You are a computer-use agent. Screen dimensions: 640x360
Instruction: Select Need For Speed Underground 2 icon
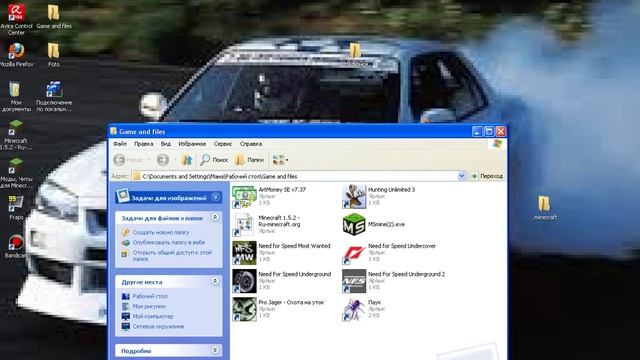pyautogui.click(x=354, y=281)
